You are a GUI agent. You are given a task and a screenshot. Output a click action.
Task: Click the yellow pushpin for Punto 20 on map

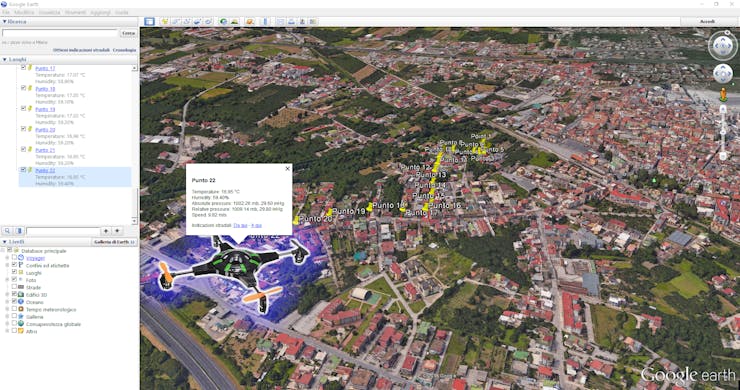pyautogui.click(x=296, y=220)
